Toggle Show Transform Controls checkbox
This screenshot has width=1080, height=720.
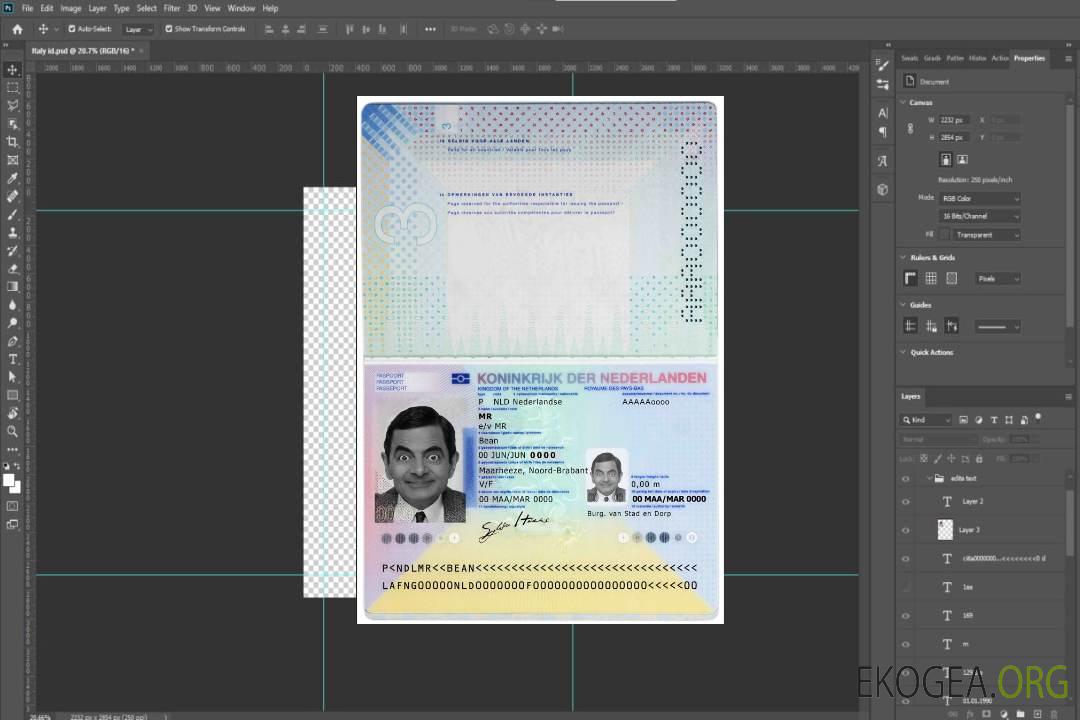click(x=169, y=29)
